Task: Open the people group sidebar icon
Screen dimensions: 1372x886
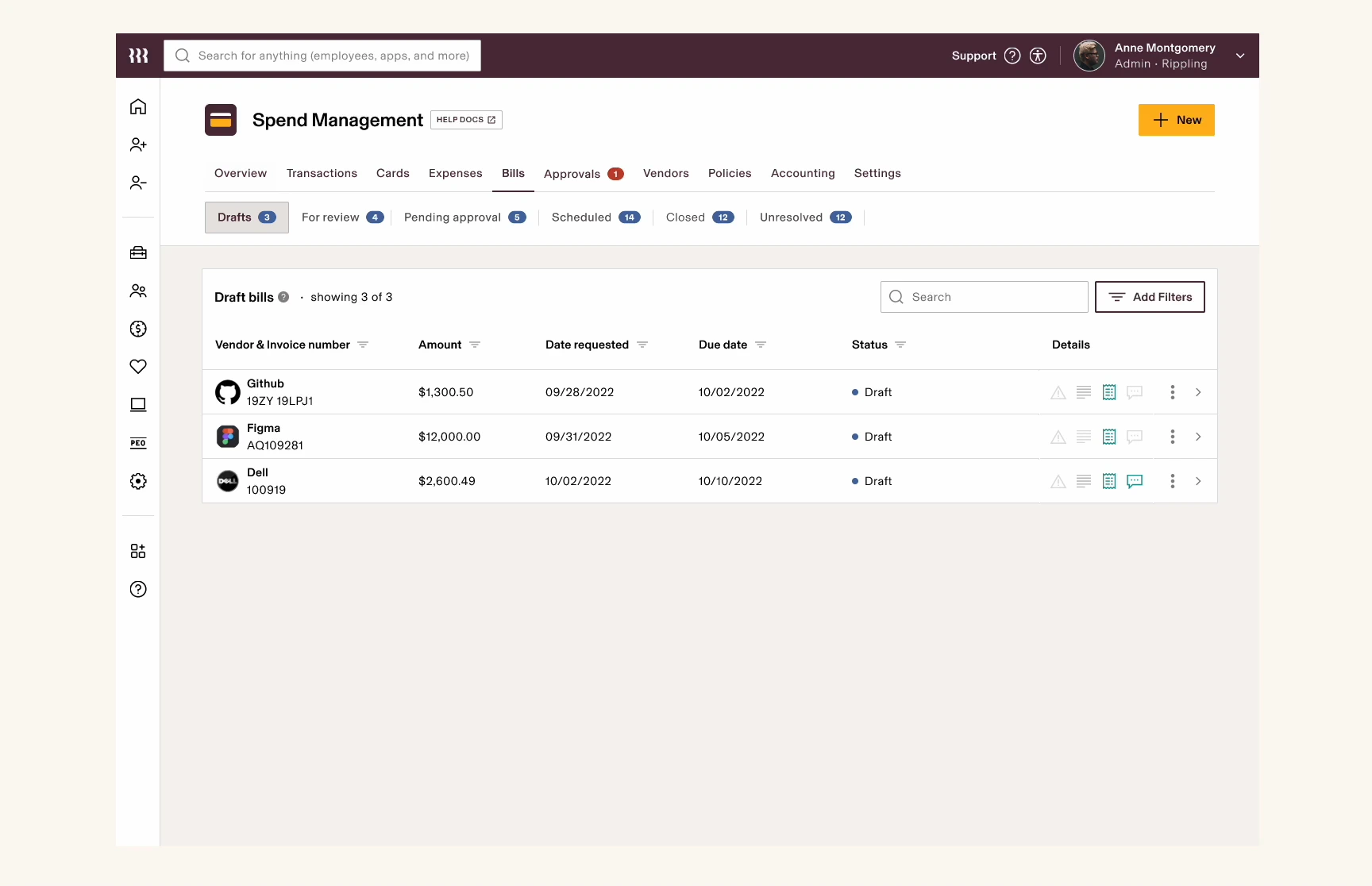Action: tap(138, 291)
